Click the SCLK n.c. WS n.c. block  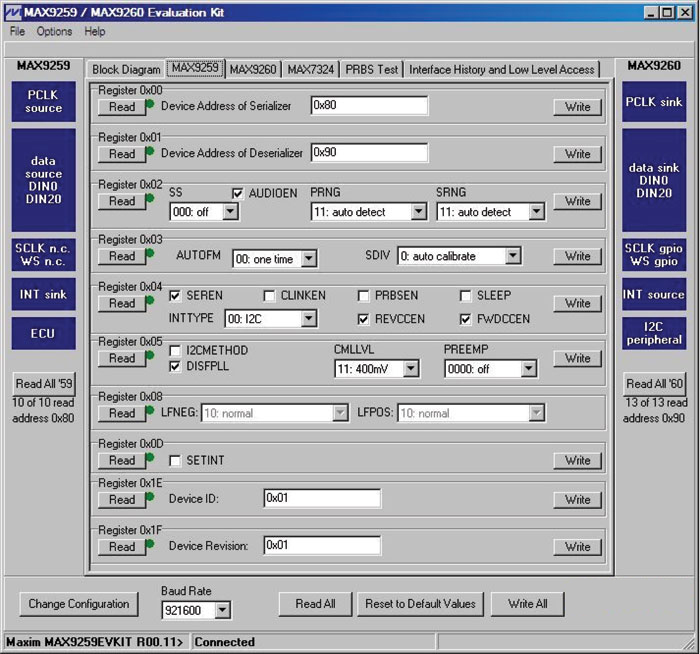pos(43,254)
